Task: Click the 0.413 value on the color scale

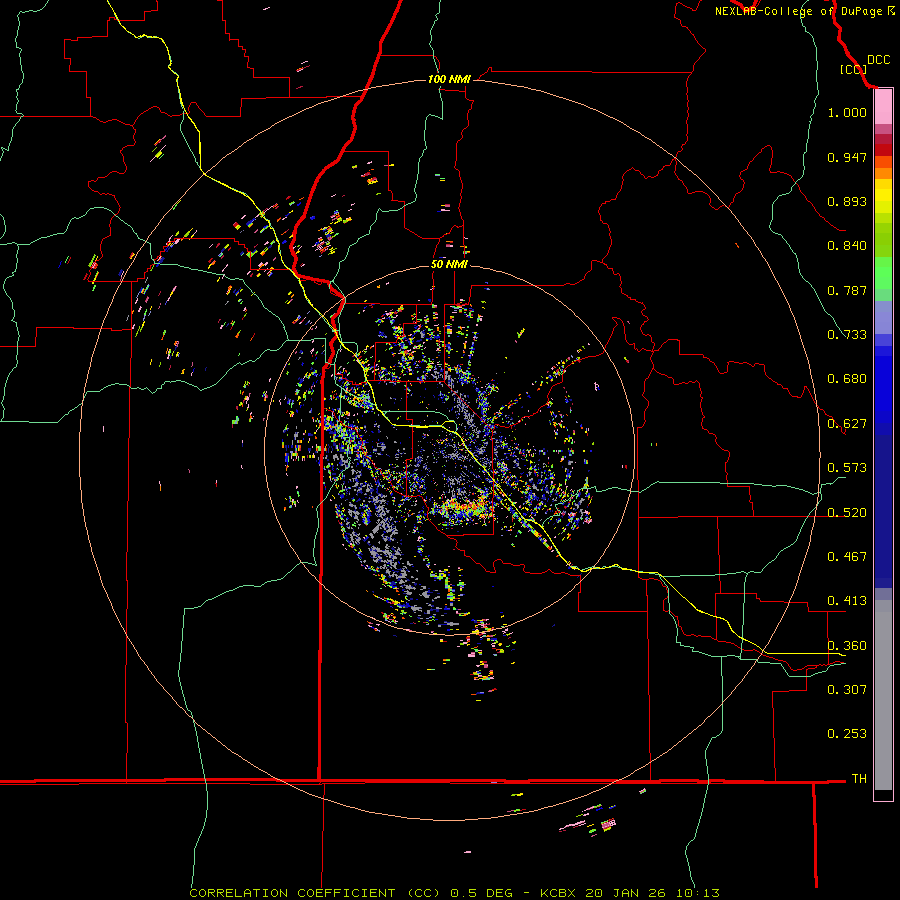Action: (x=847, y=601)
